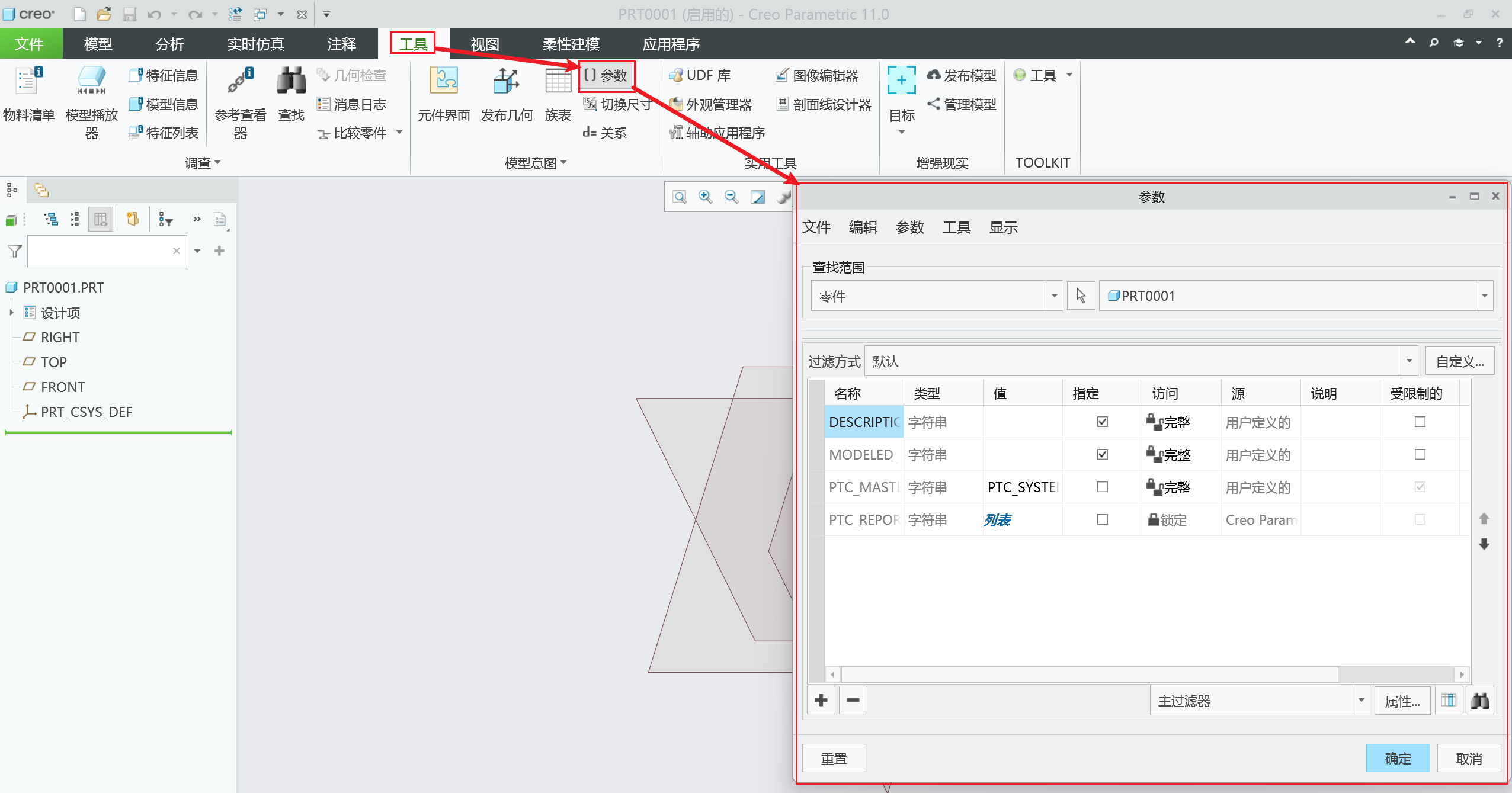Open the 显示 menu in Parameters dialog
The width and height of the screenshot is (1512, 793).
coord(1004,227)
